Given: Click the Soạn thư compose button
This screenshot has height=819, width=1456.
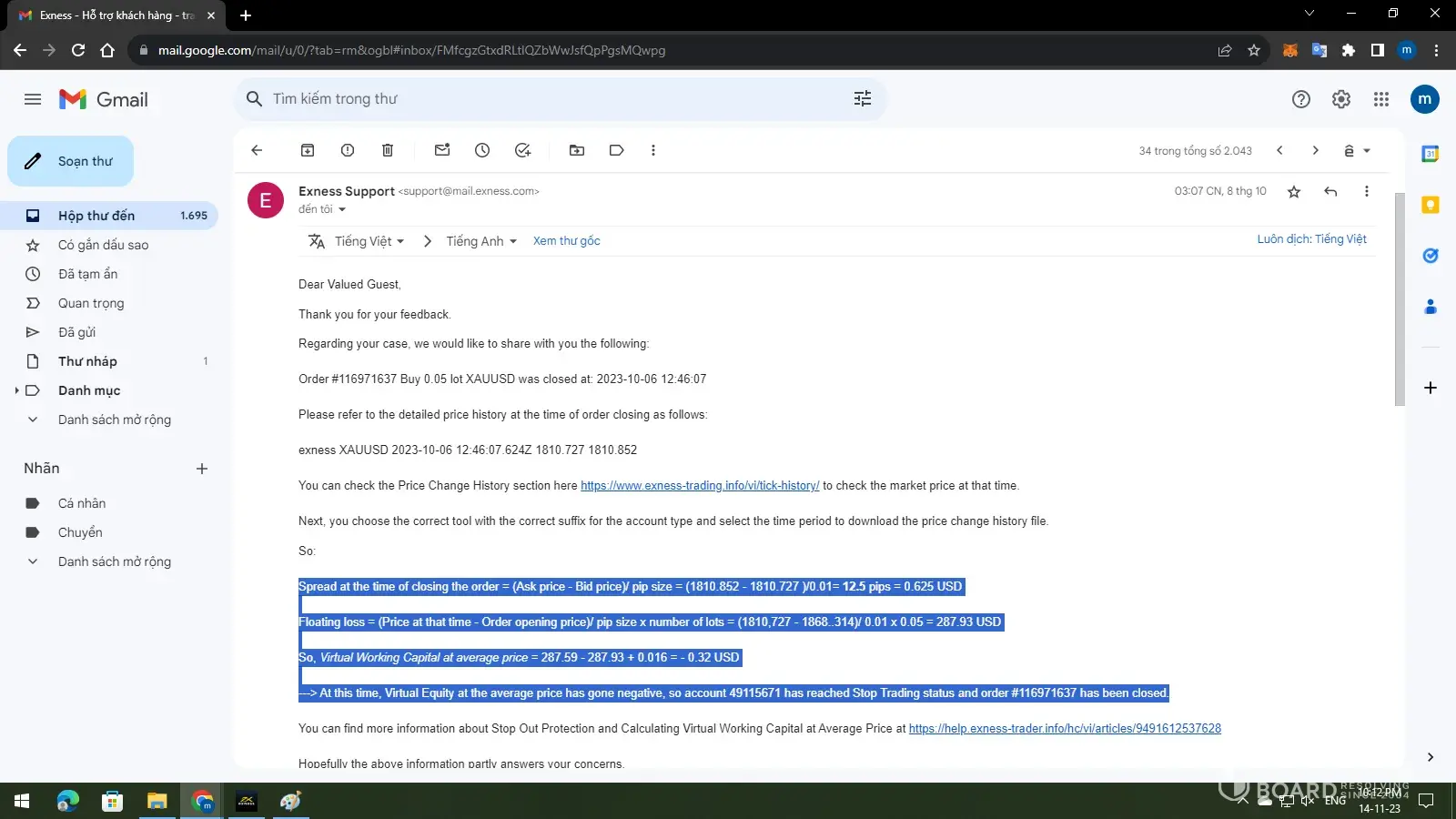Looking at the screenshot, I should click(x=71, y=161).
